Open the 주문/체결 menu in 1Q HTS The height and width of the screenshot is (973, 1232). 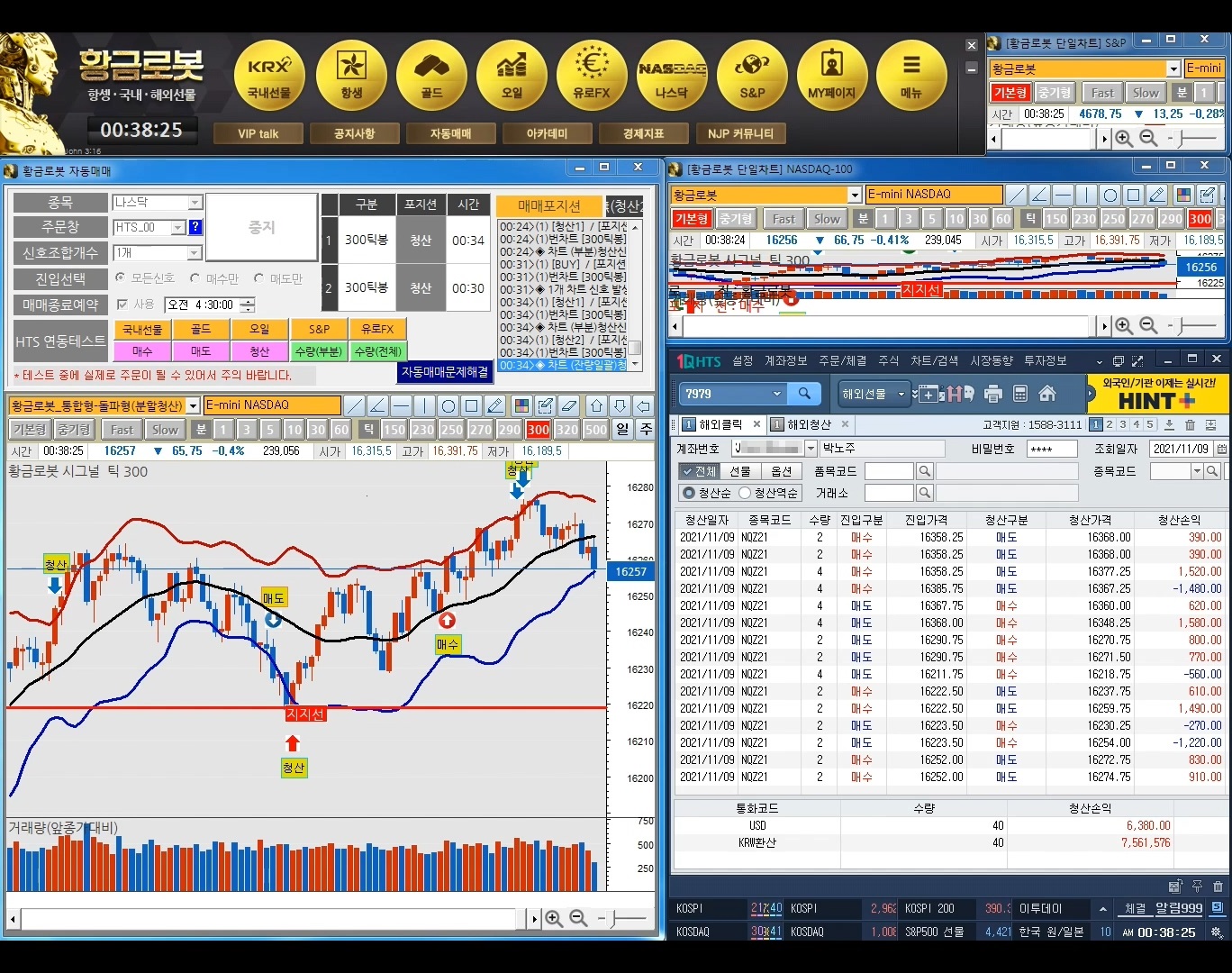(842, 360)
